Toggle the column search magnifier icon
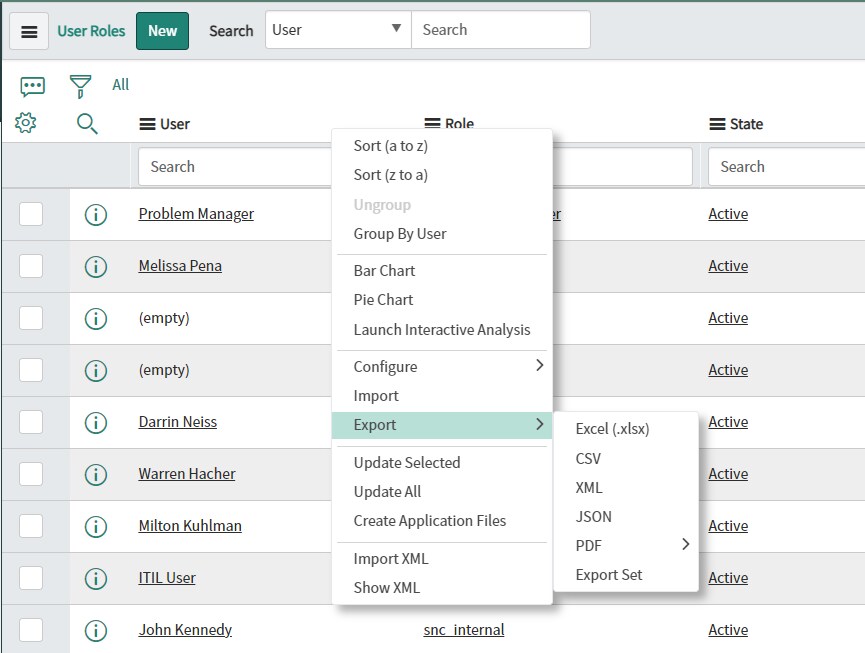The height and width of the screenshot is (653, 865). pyautogui.click(x=87, y=124)
